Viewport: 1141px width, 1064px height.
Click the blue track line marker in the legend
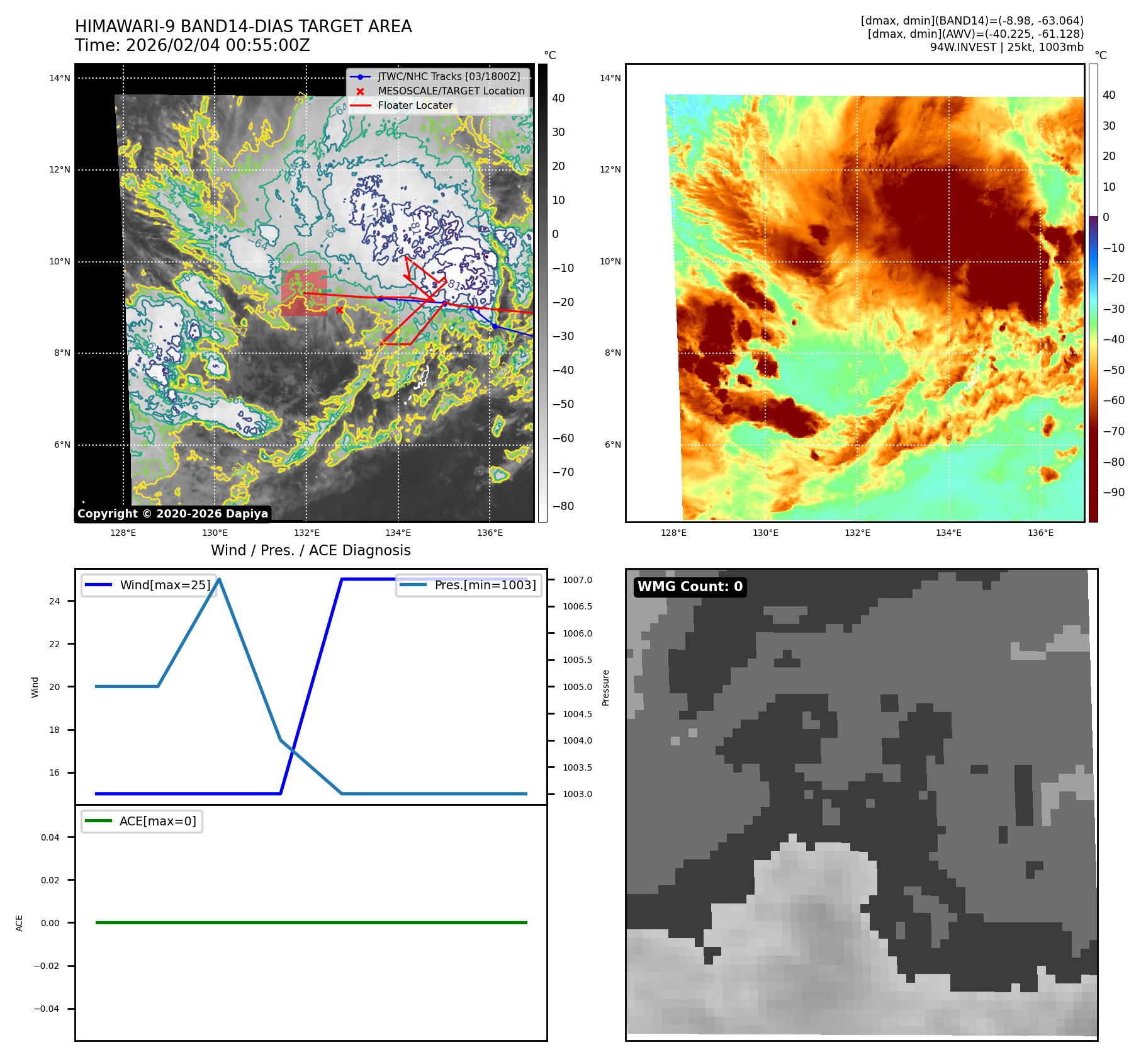click(x=360, y=77)
